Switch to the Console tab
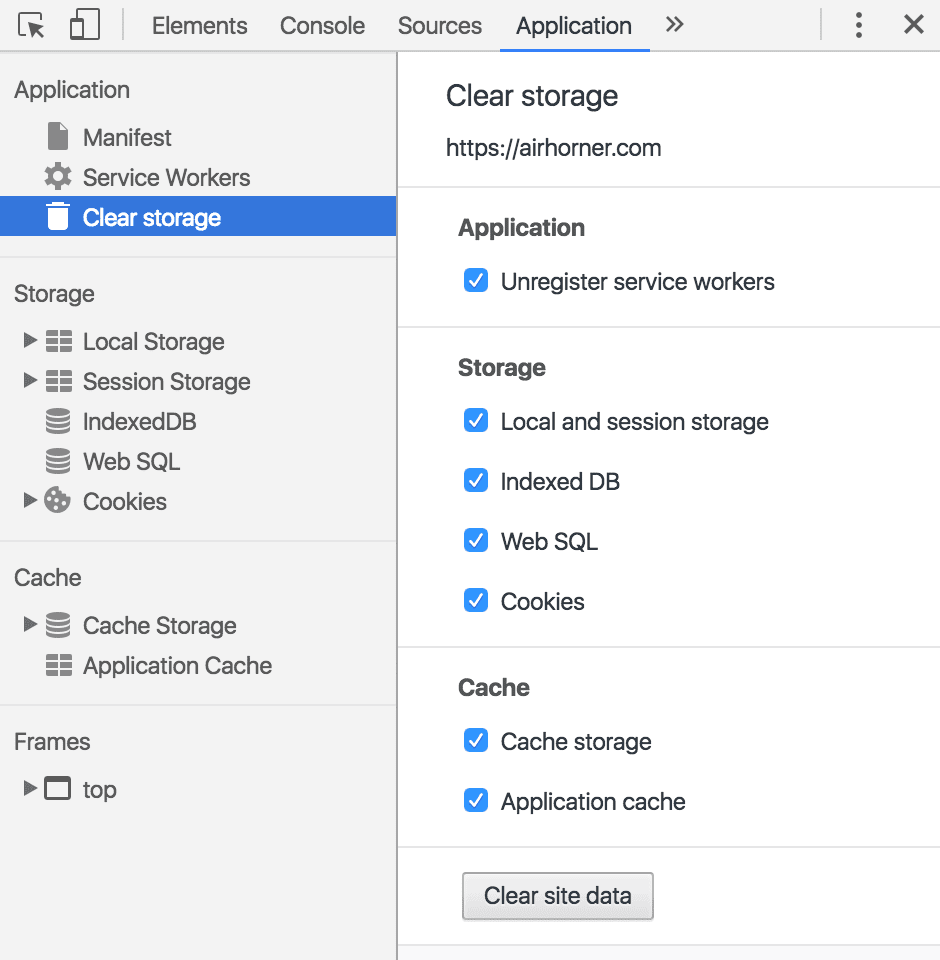Screen dimensions: 940x960 tap(322, 26)
